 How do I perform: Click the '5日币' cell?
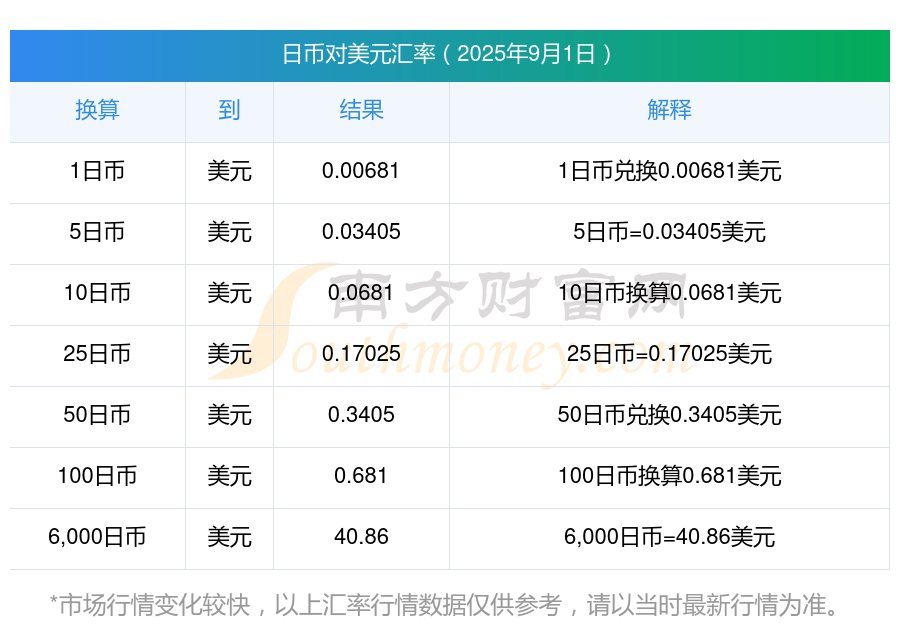click(x=98, y=232)
